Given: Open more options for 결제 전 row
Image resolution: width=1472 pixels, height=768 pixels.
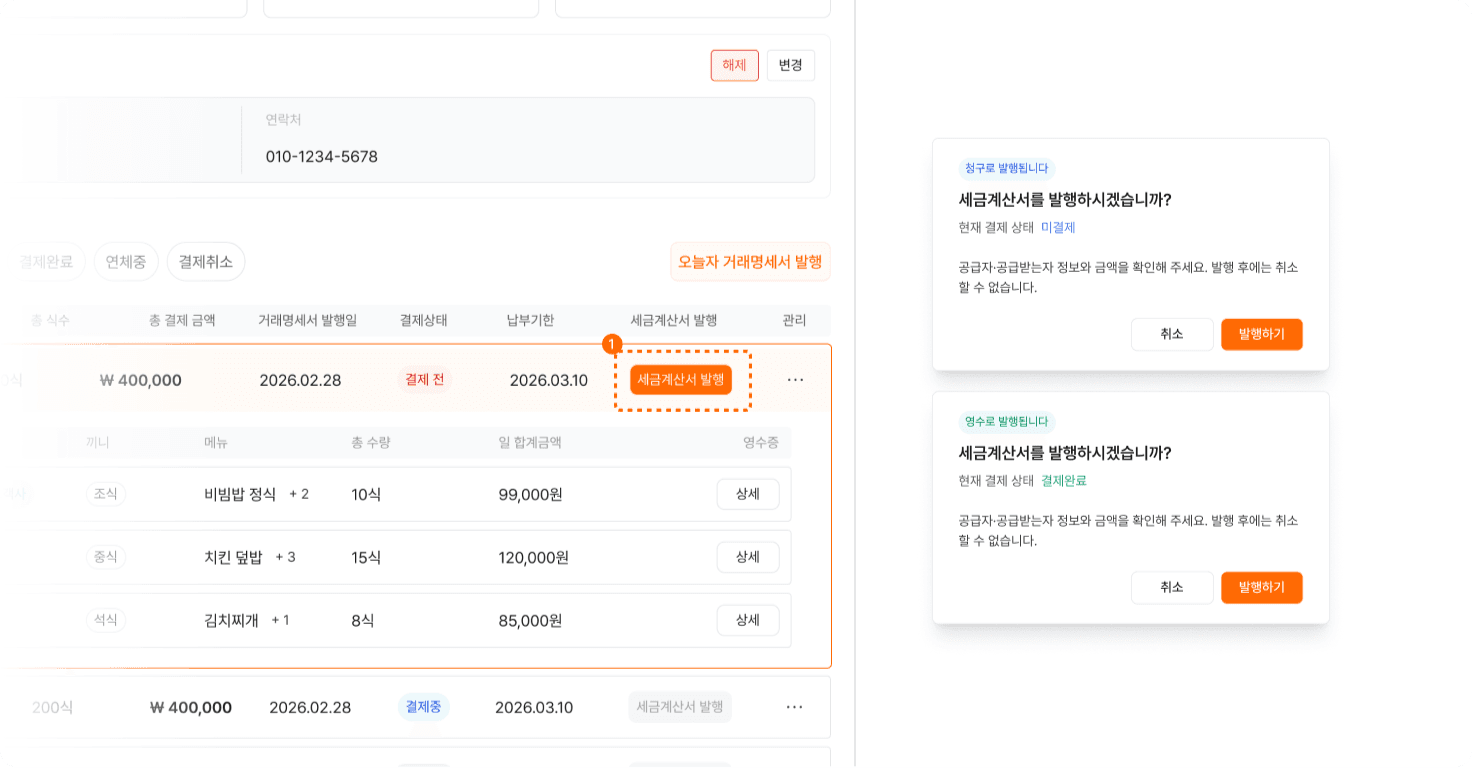Looking at the screenshot, I should click(x=795, y=380).
